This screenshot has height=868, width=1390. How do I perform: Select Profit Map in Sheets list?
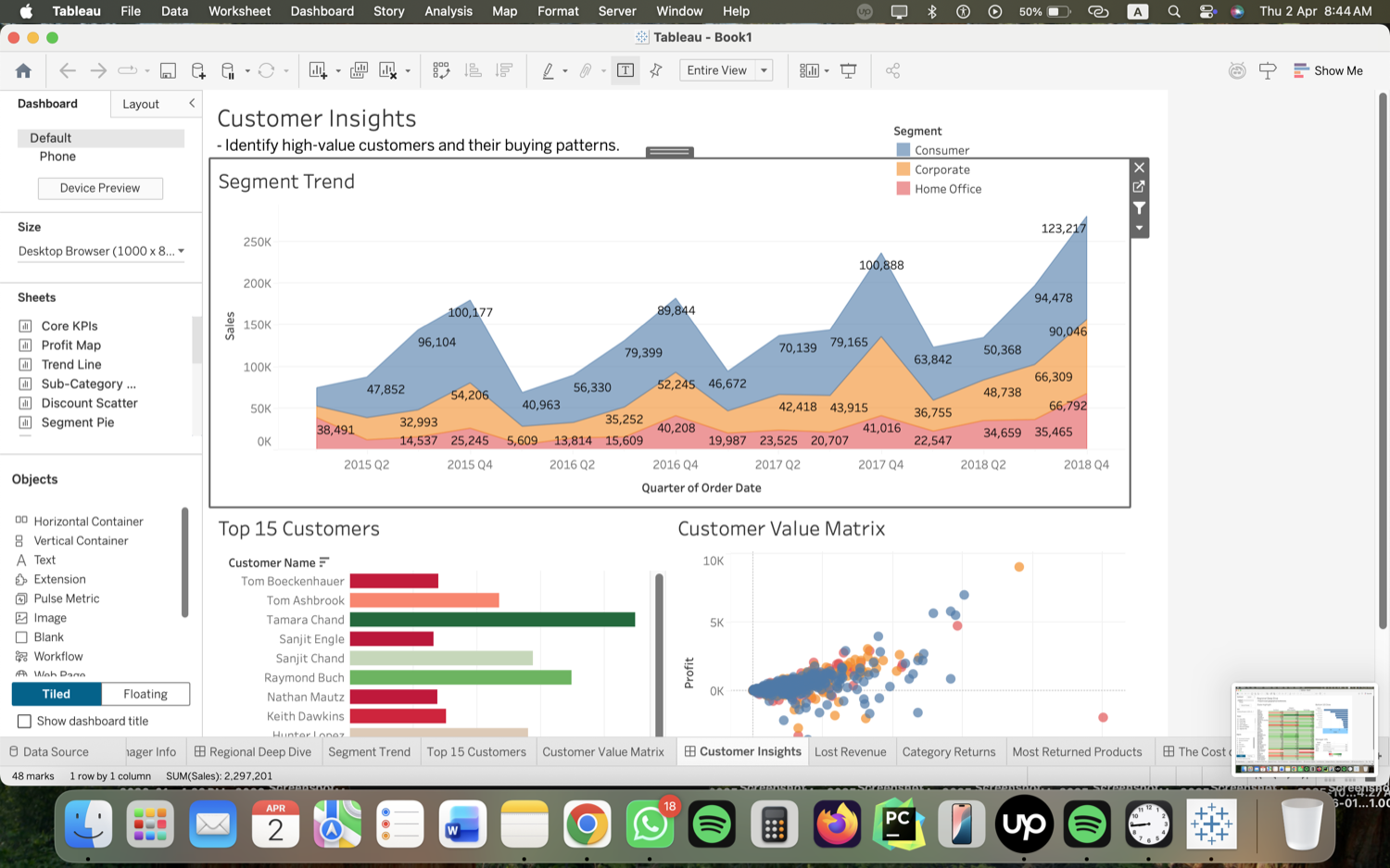tap(71, 345)
